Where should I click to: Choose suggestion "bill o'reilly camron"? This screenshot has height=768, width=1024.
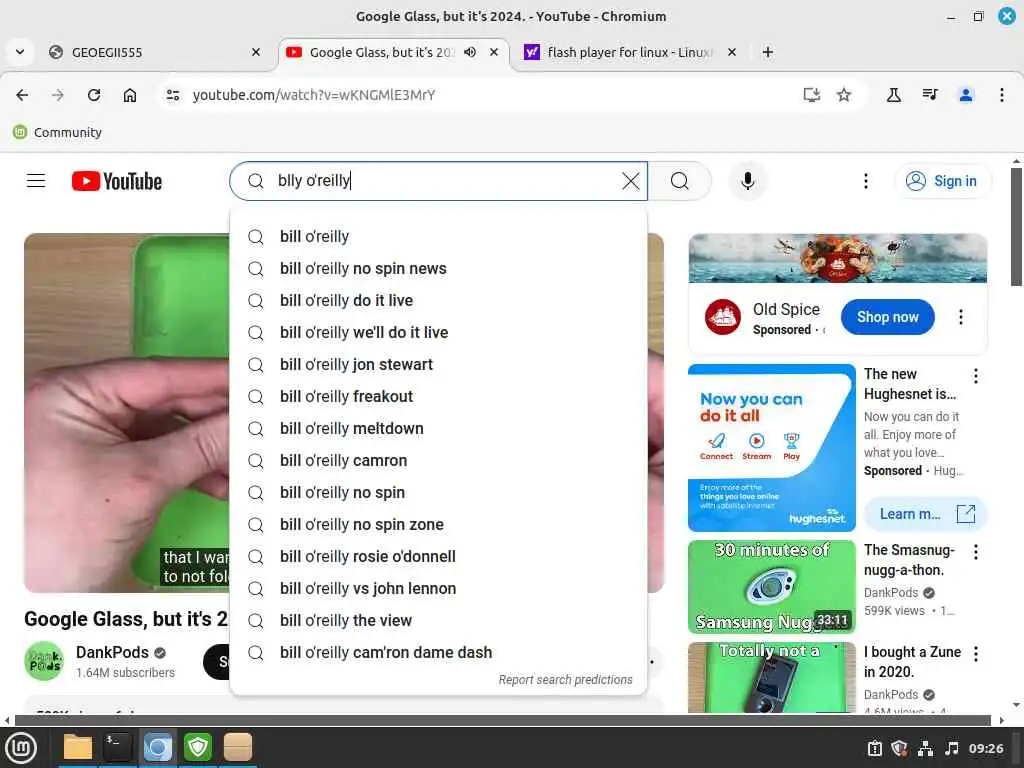(x=438, y=460)
